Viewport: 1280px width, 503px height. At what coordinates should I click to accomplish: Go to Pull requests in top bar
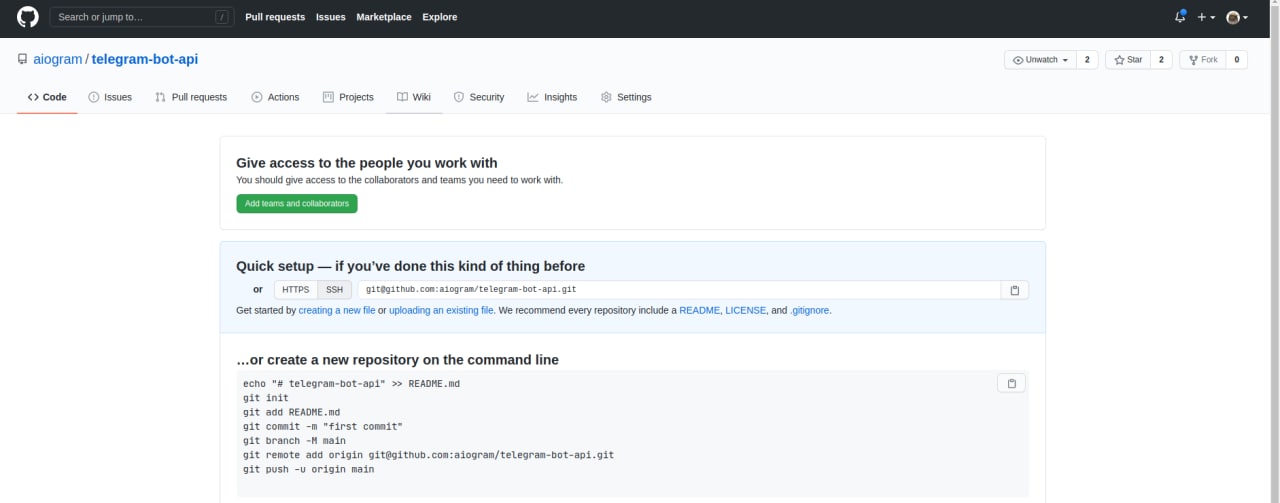tap(276, 17)
